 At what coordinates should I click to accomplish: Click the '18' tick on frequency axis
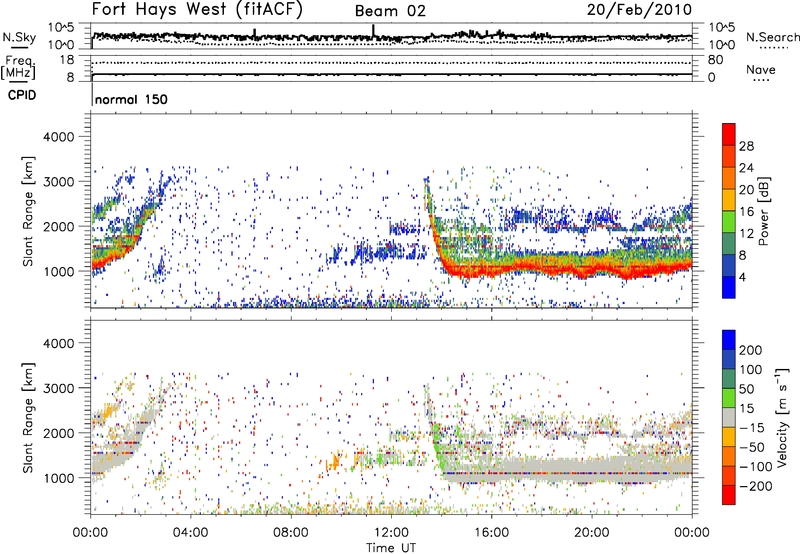click(x=66, y=60)
